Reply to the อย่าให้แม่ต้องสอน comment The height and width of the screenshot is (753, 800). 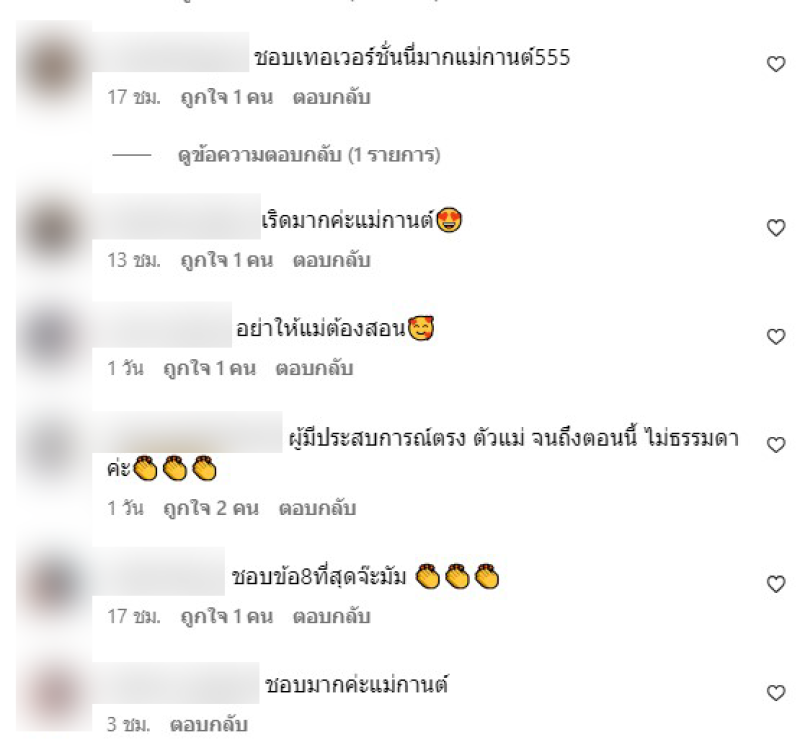click(x=314, y=368)
